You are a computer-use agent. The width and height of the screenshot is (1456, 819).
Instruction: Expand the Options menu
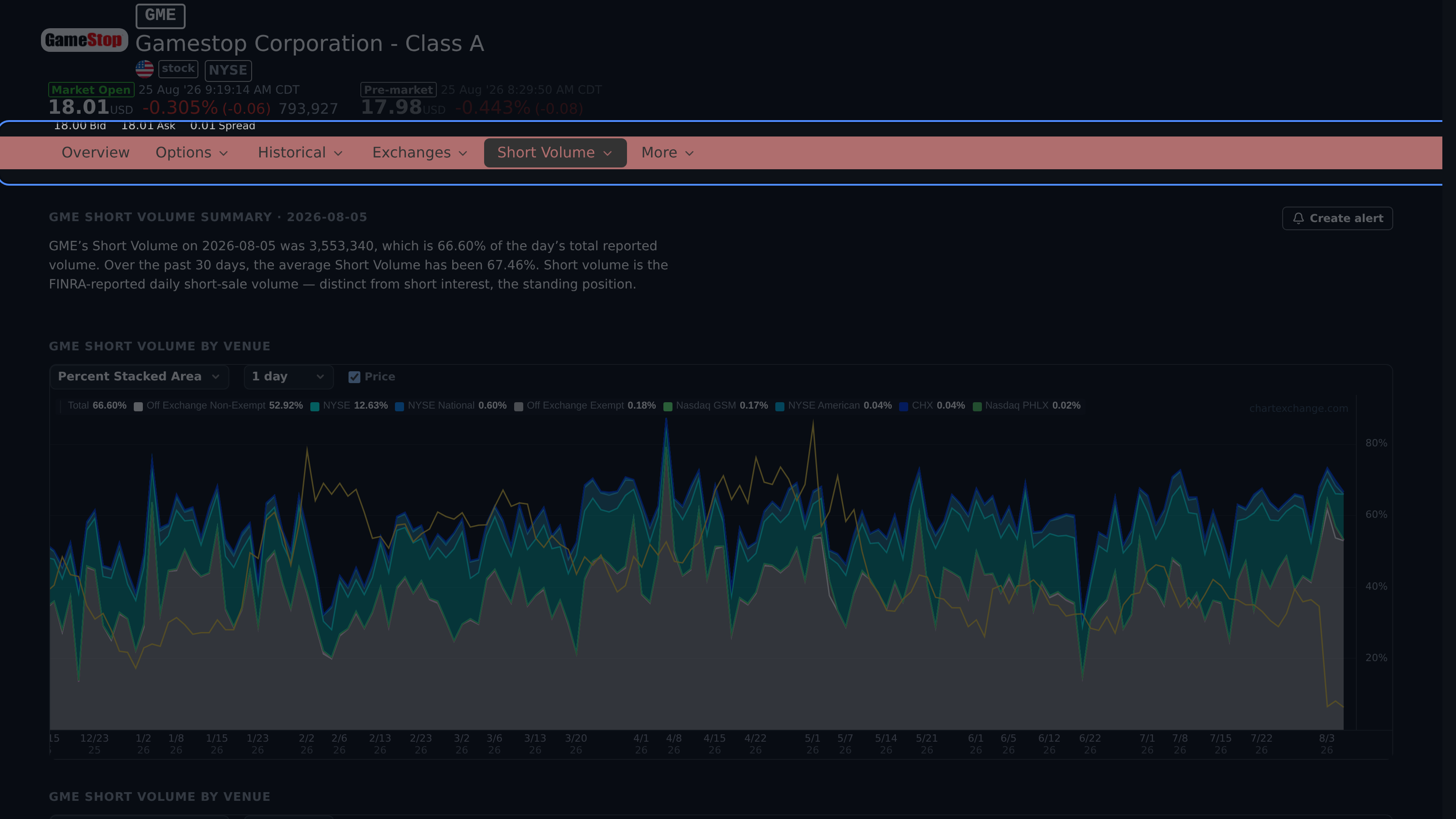[192, 152]
